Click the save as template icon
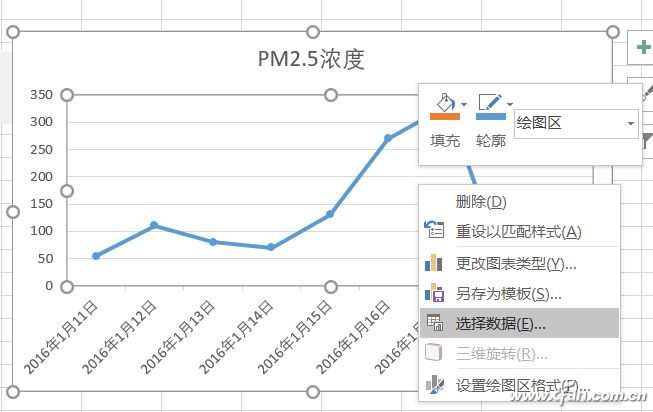 434,293
